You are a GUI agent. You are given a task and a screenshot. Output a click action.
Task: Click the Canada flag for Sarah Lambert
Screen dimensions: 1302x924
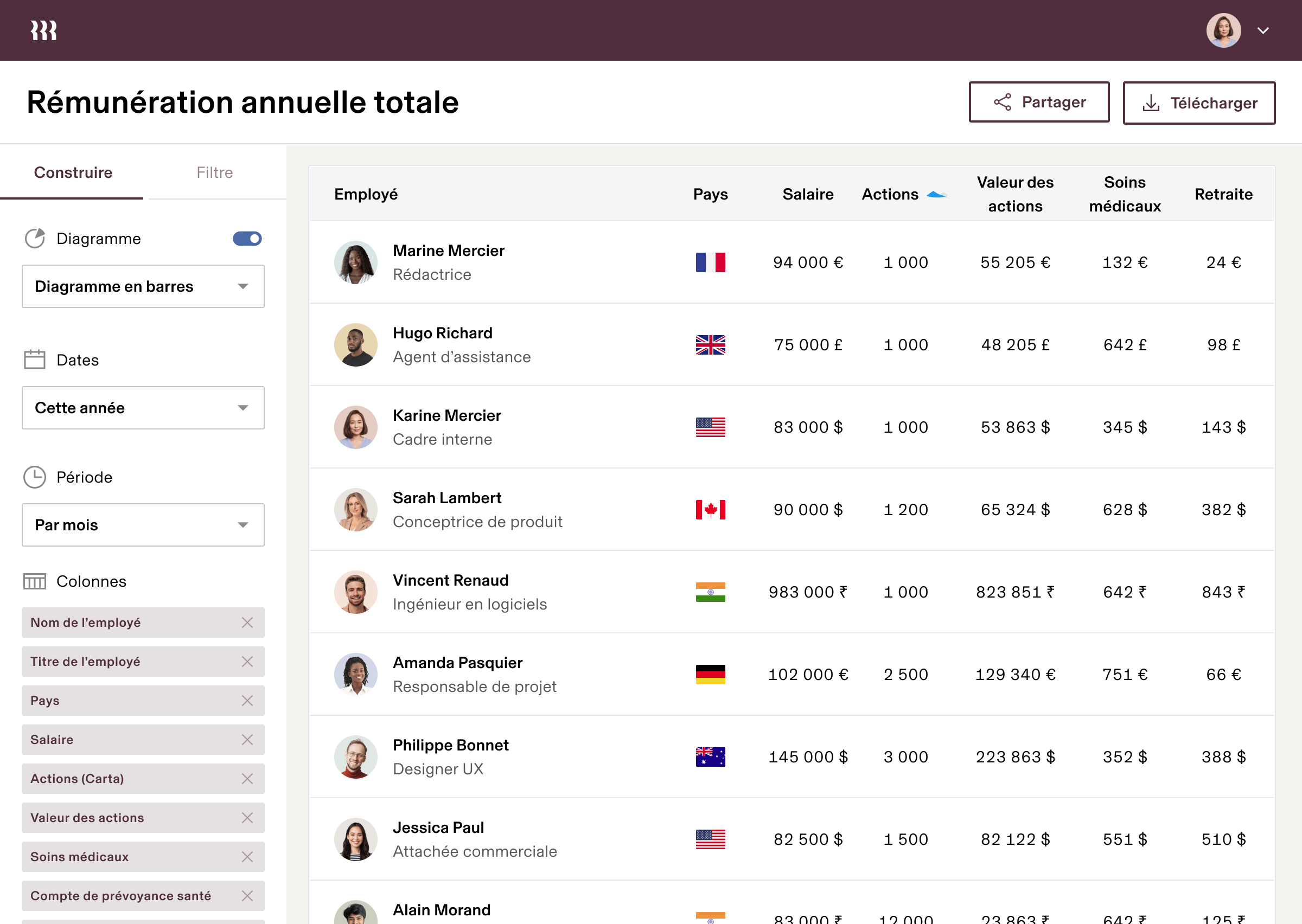[x=710, y=510]
